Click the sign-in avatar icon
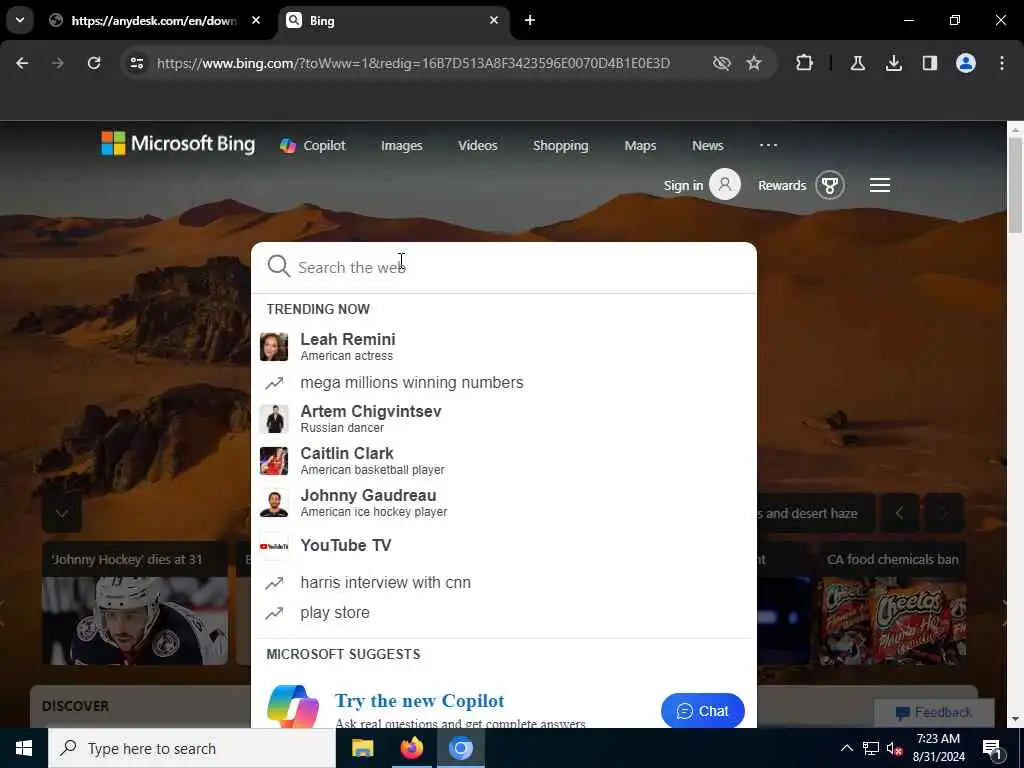This screenshot has height=768, width=1024. (725, 184)
